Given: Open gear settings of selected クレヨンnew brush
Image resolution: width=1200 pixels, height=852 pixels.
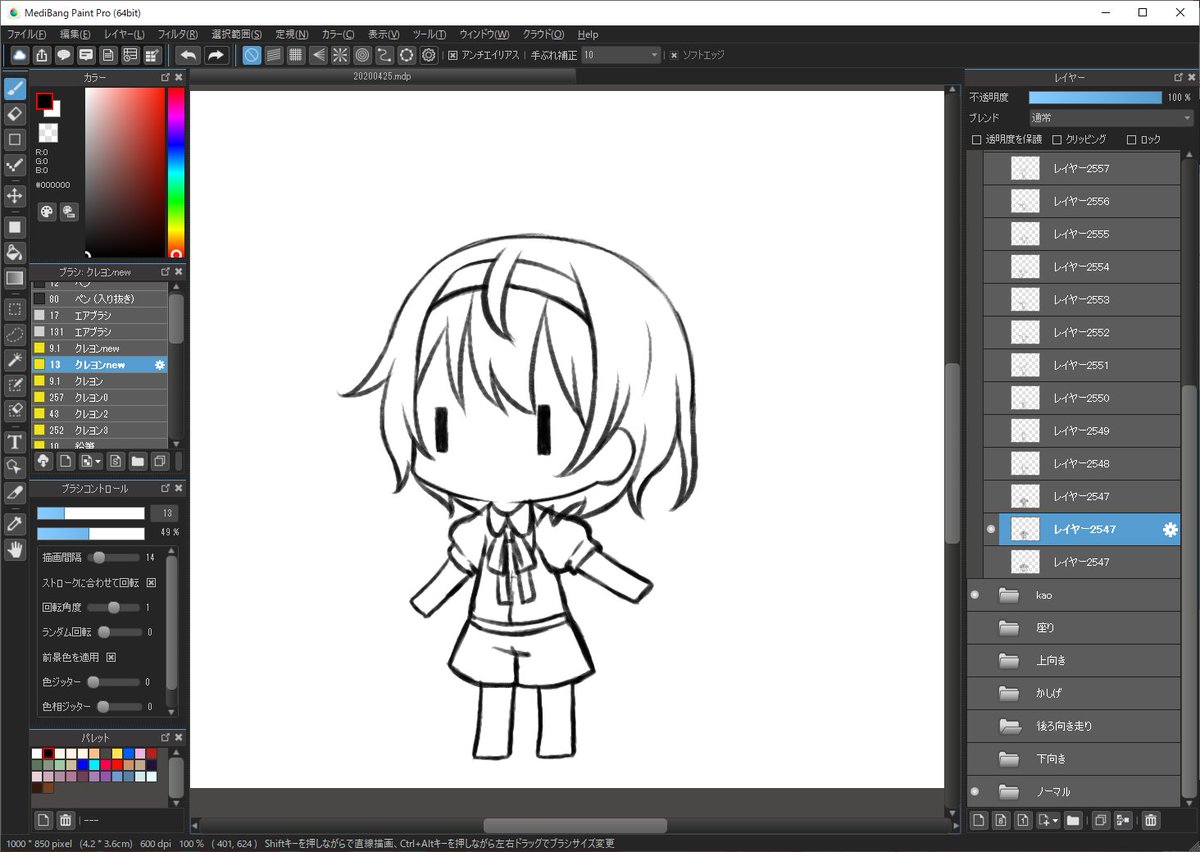Looking at the screenshot, I should pos(159,365).
